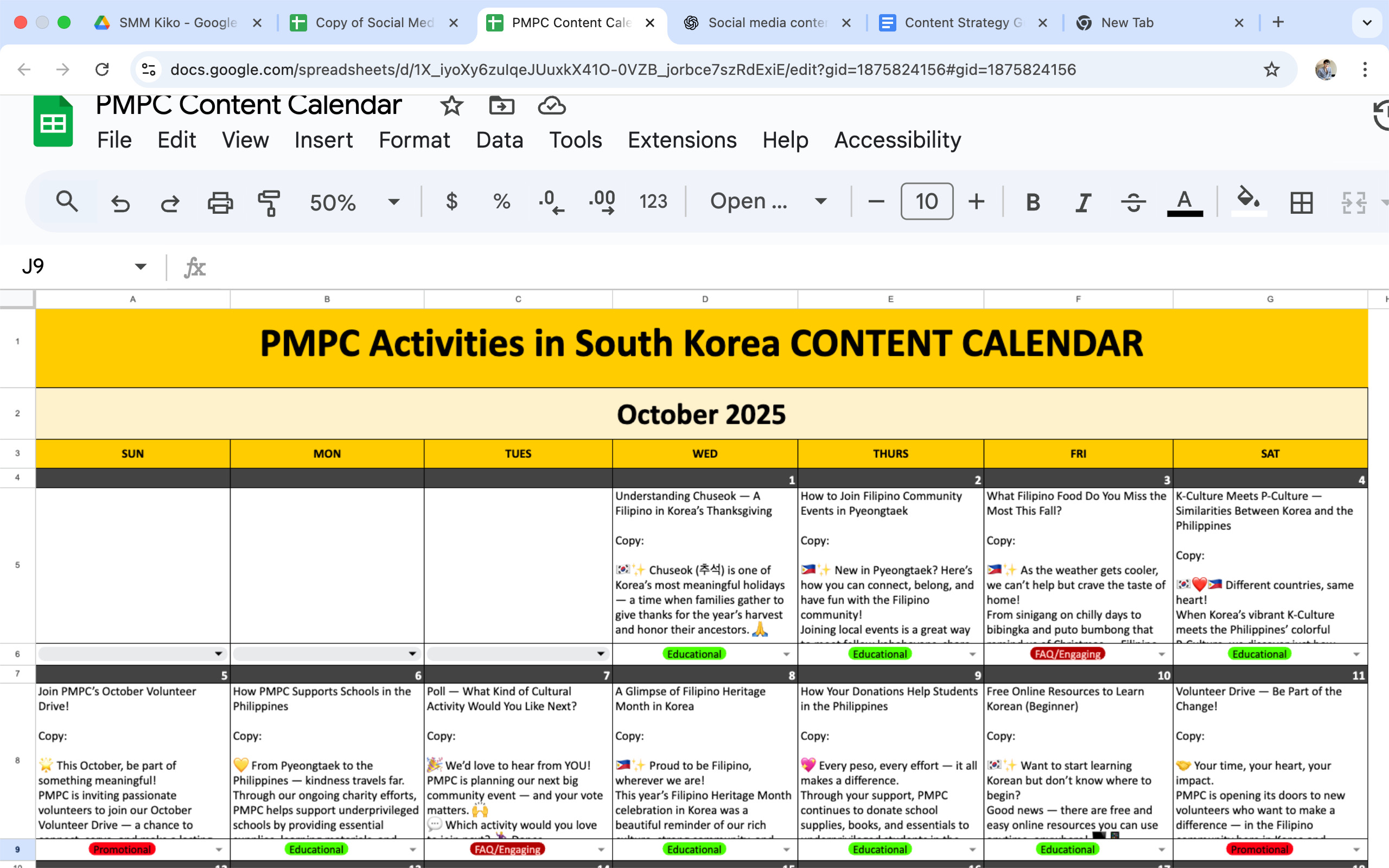
Task: Click the print icon in toolbar
Action: pos(220,202)
